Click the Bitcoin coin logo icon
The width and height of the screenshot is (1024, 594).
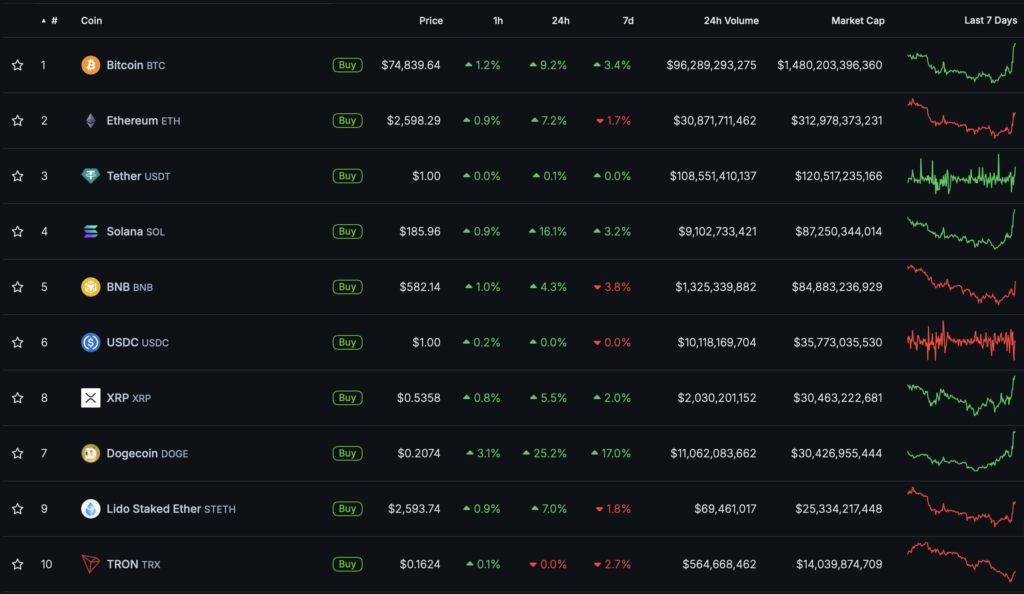tap(91, 65)
